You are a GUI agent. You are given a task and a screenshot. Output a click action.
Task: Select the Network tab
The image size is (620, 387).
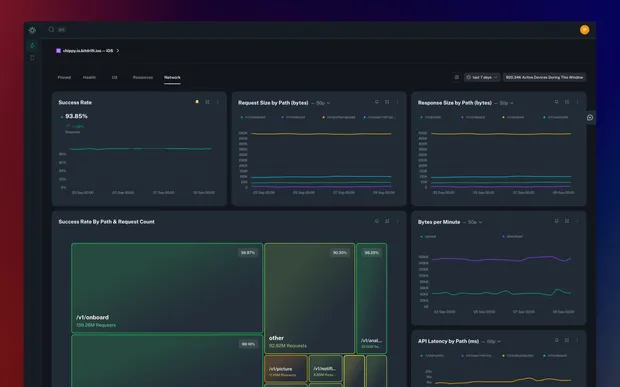tap(172, 77)
